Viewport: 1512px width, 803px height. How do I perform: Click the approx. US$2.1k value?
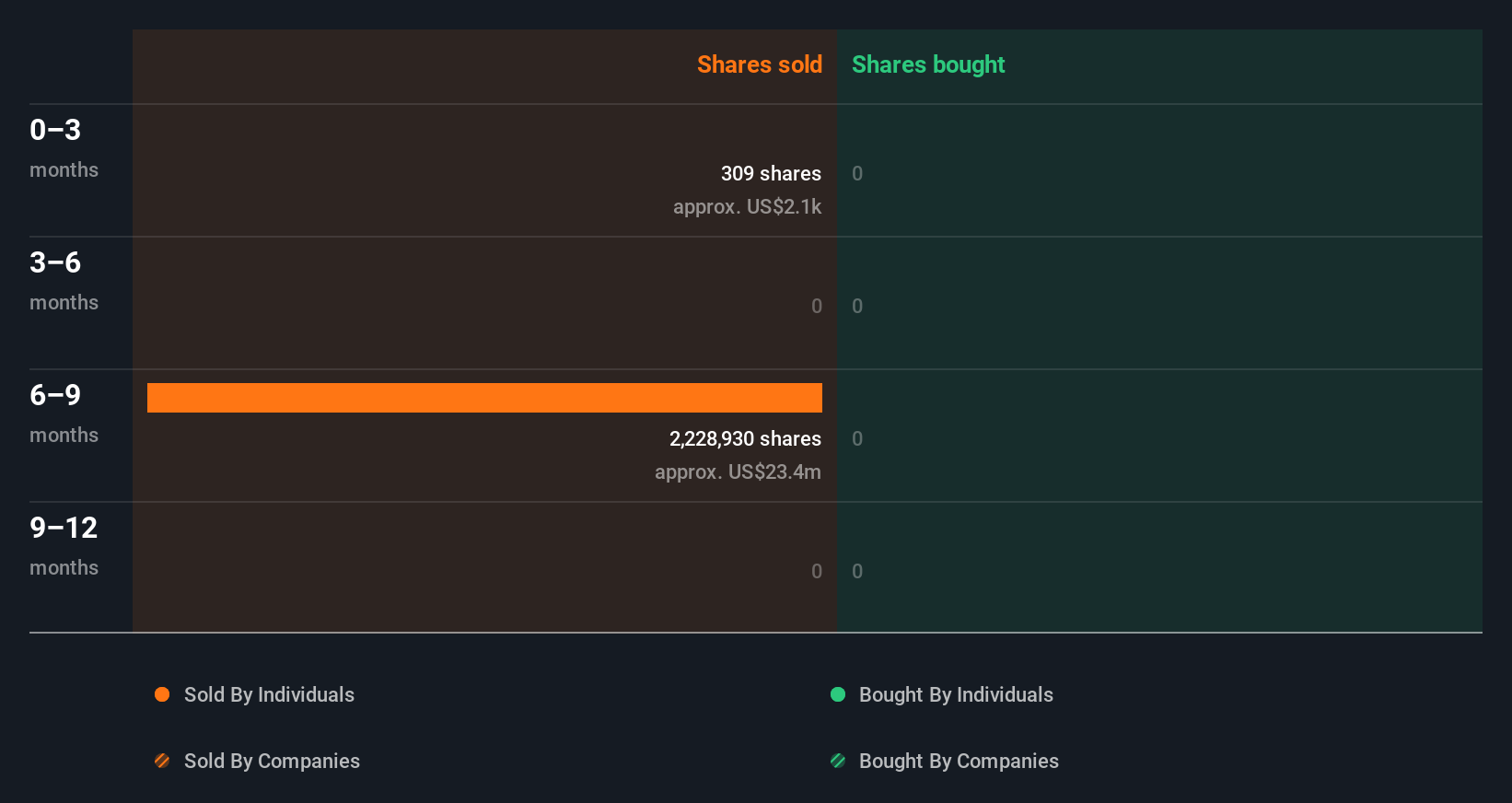point(747,206)
